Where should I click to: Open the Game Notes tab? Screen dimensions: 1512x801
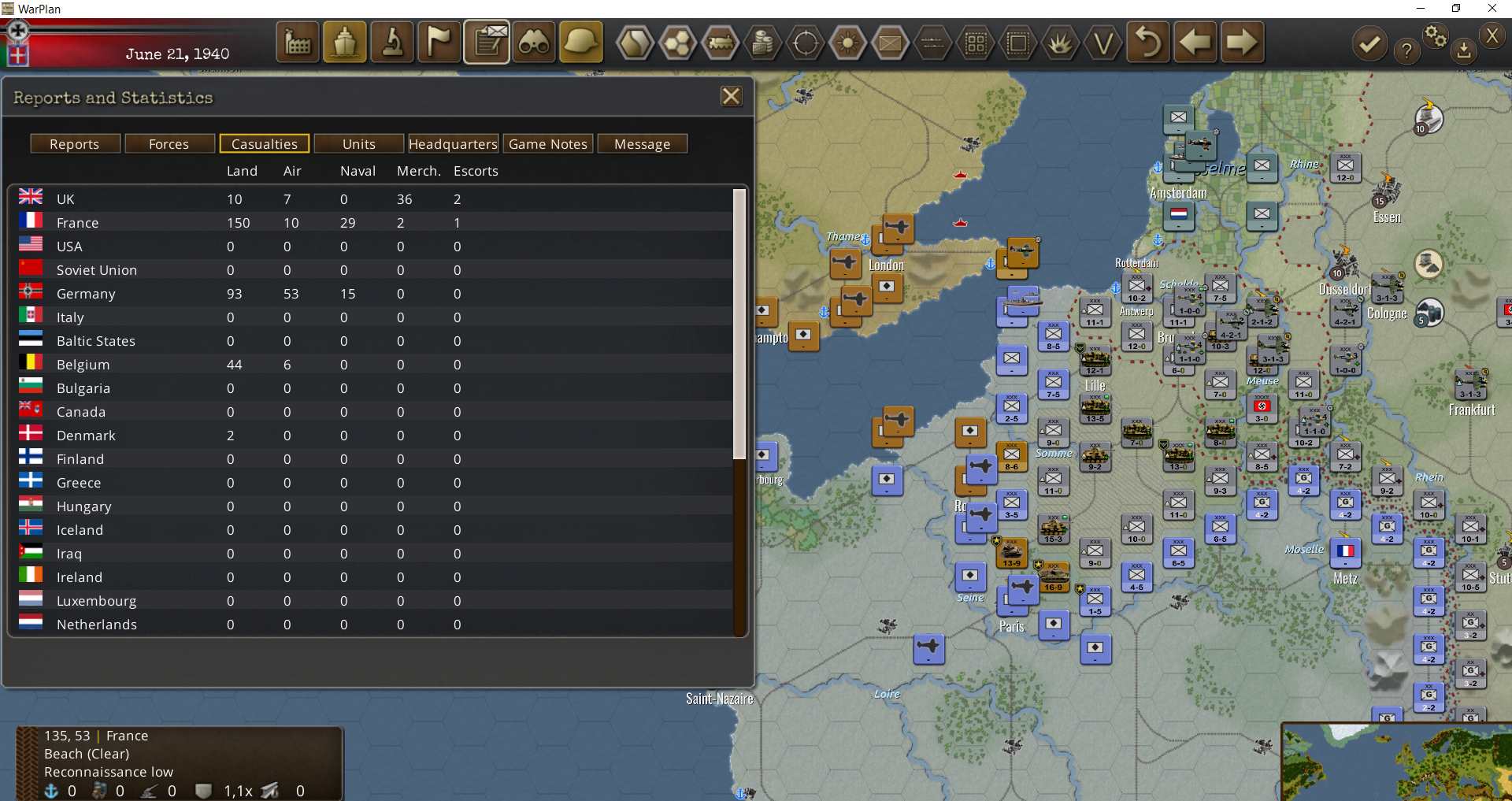(548, 144)
